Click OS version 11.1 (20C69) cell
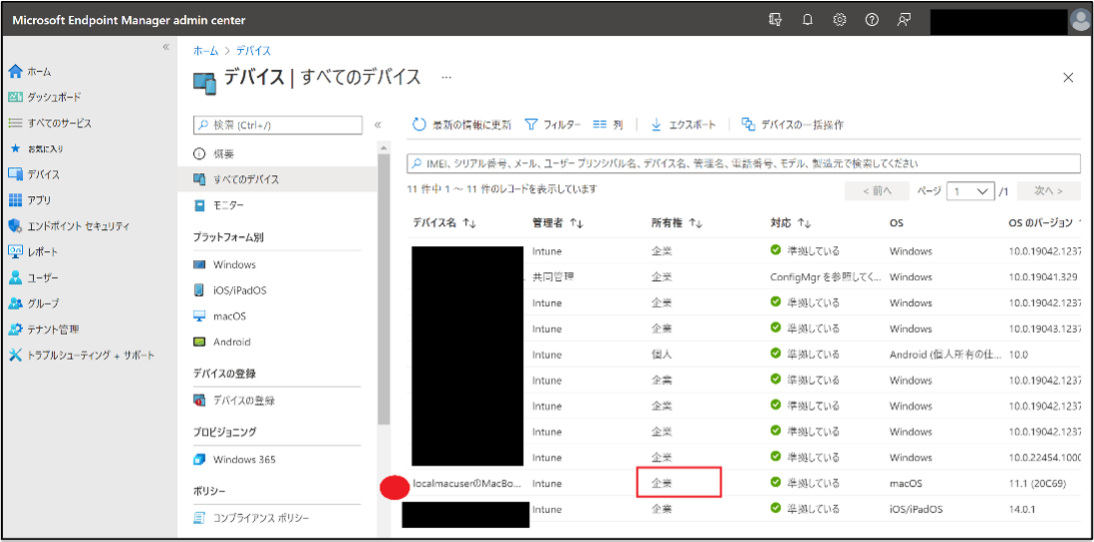 (x=1035, y=483)
